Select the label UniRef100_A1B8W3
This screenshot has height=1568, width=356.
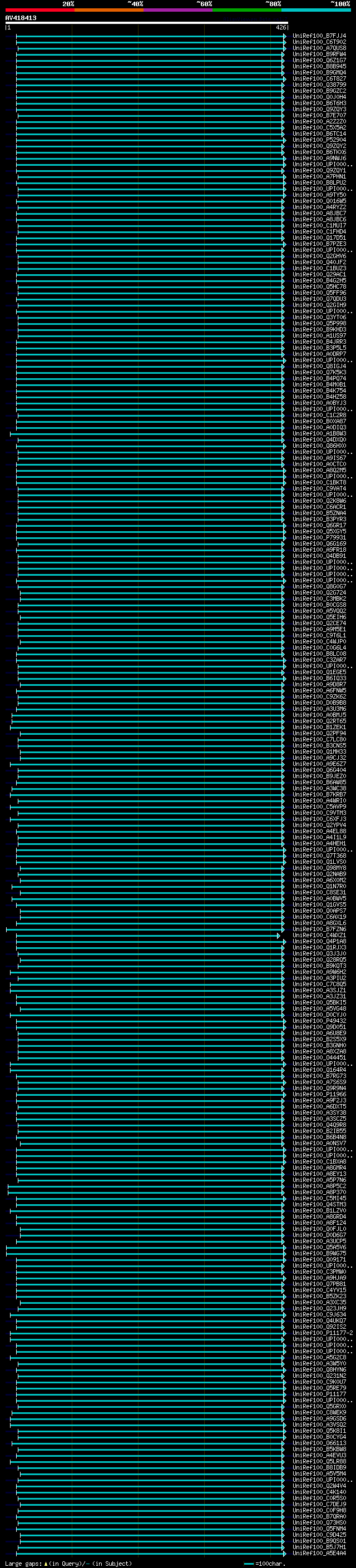click(x=319, y=433)
